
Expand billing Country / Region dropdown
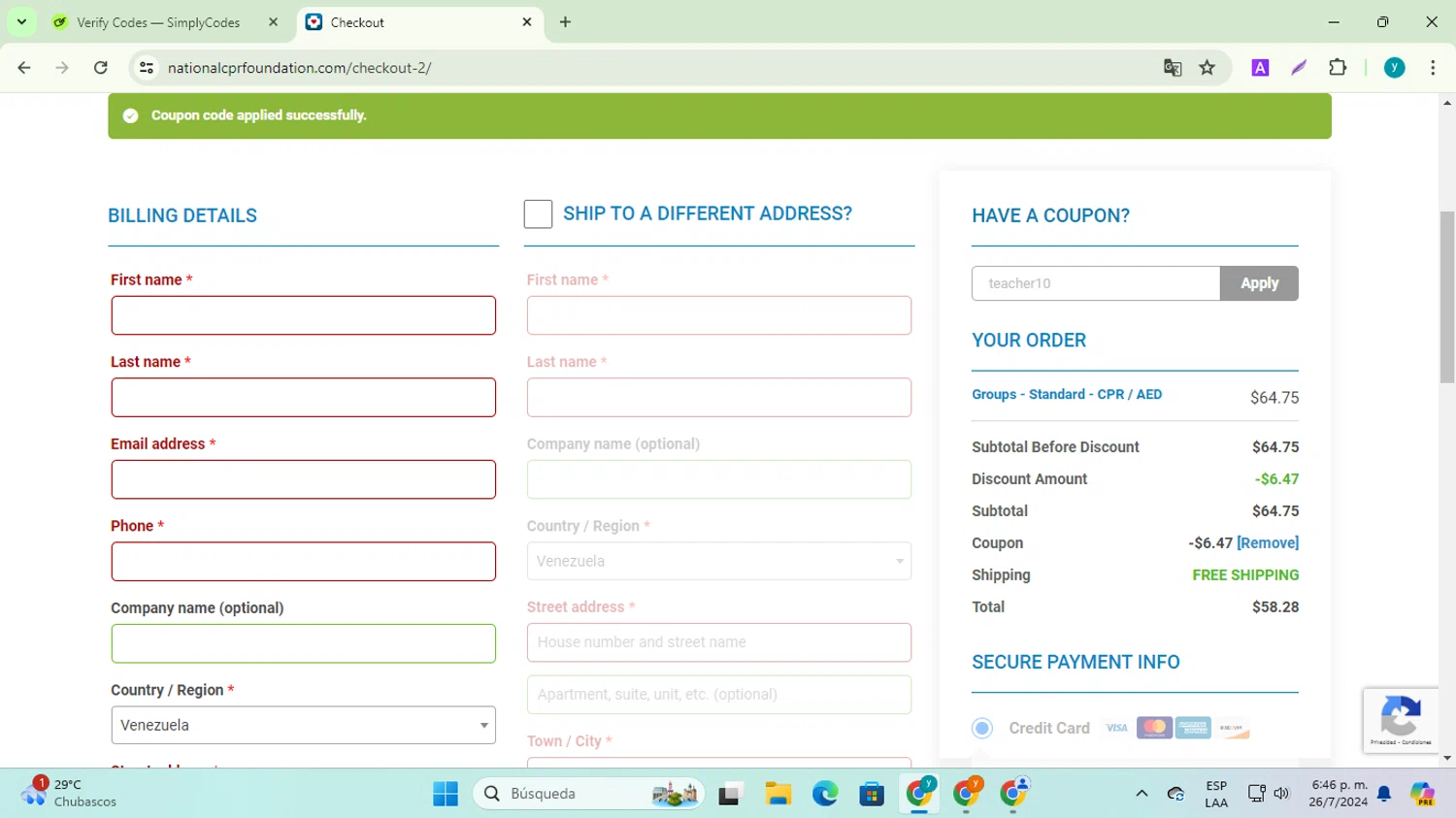click(x=303, y=725)
